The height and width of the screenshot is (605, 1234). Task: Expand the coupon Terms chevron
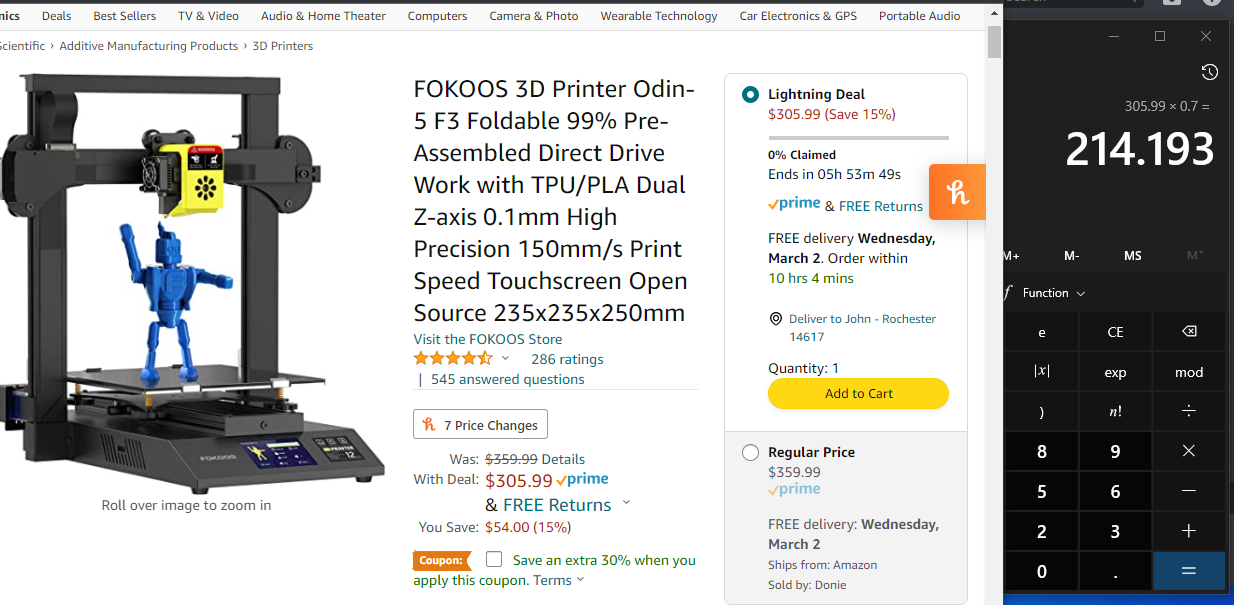[x=580, y=579]
